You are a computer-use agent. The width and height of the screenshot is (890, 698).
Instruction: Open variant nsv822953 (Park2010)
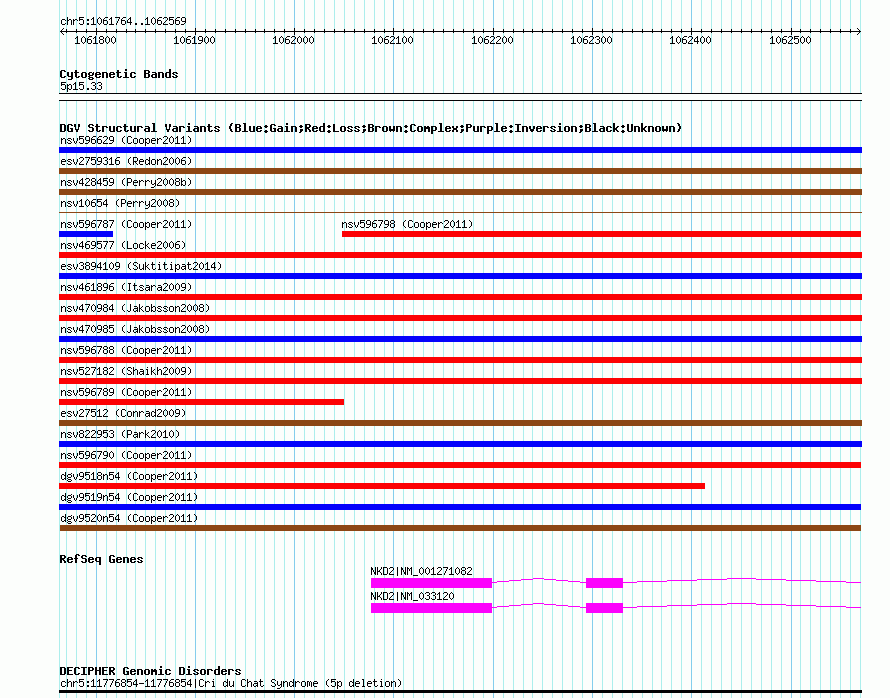coord(120,434)
